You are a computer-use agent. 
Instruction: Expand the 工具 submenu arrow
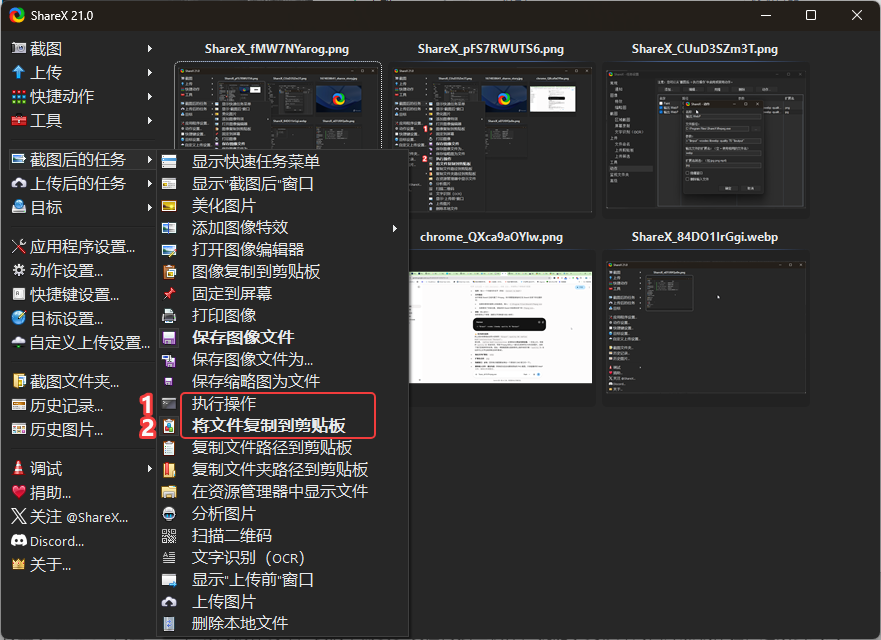click(149, 120)
